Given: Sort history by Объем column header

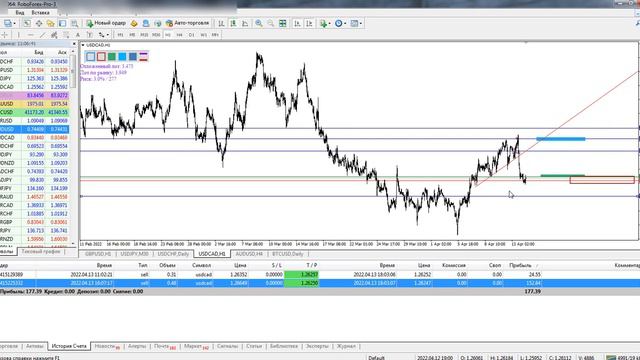Looking at the screenshot, I should coord(167,265).
